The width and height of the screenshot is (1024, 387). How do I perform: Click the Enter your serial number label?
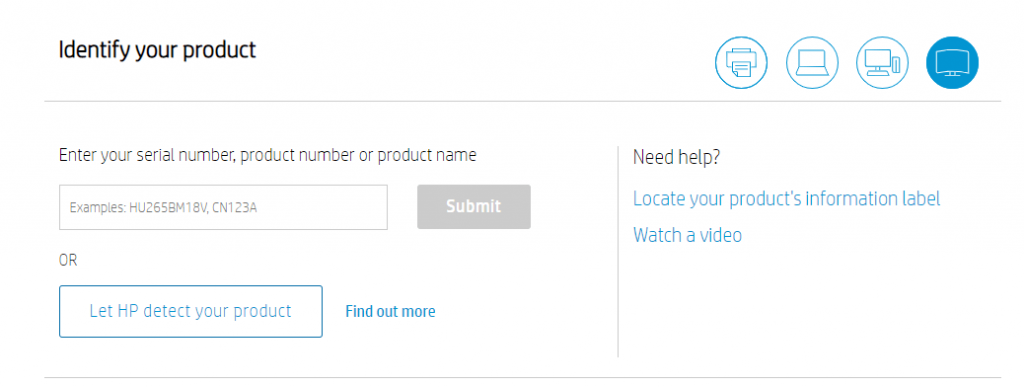pyautogui.click(x=268, y=155)
